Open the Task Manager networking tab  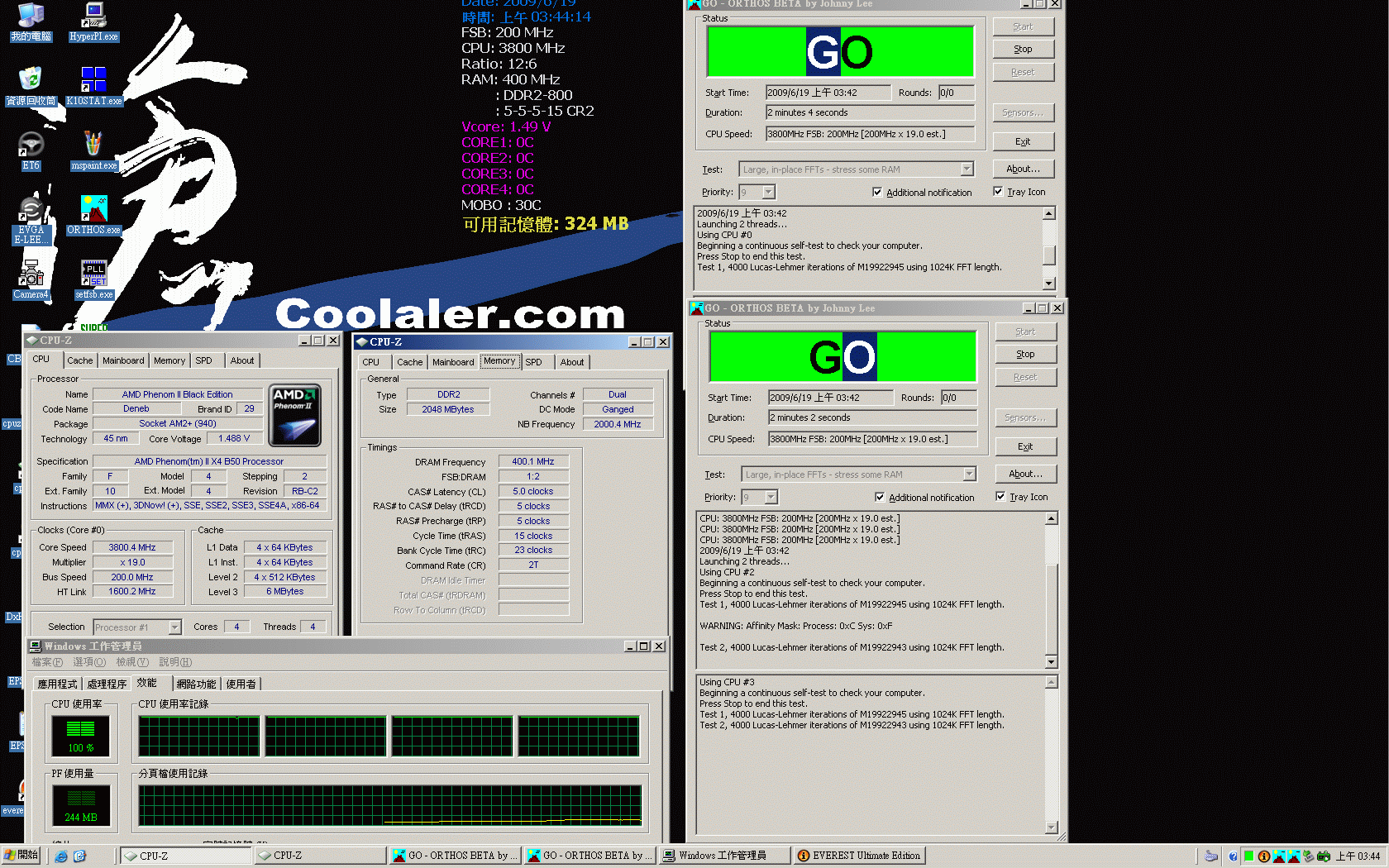196,684
